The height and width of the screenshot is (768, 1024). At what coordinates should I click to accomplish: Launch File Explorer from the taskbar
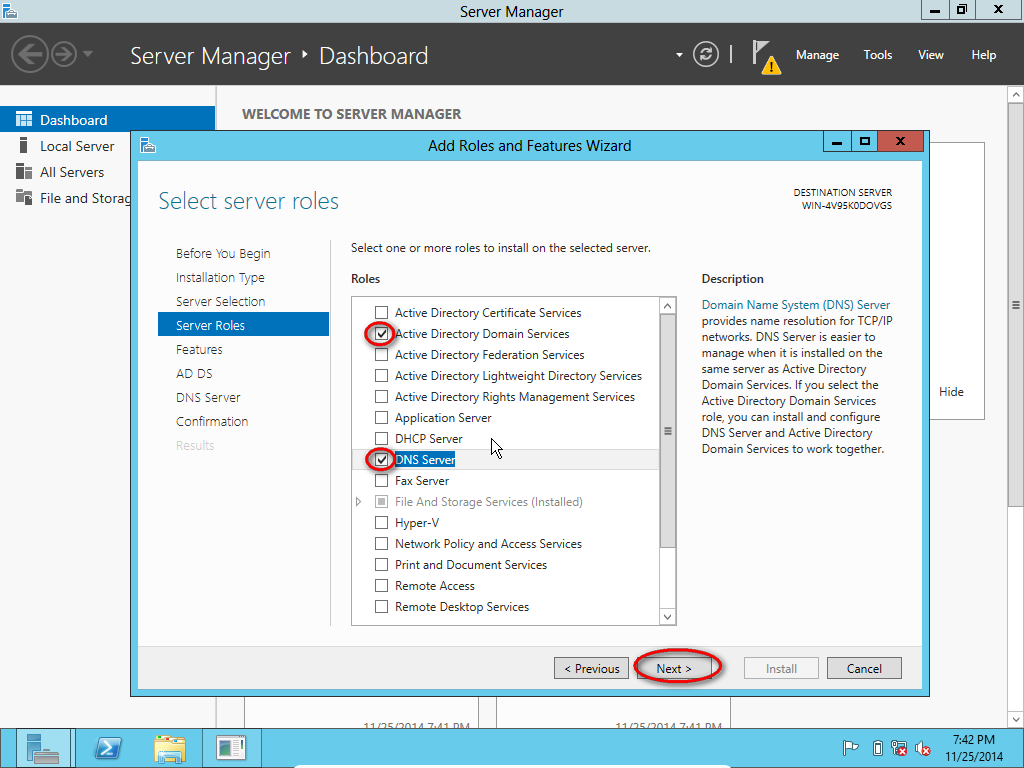(x=169, y=747)
